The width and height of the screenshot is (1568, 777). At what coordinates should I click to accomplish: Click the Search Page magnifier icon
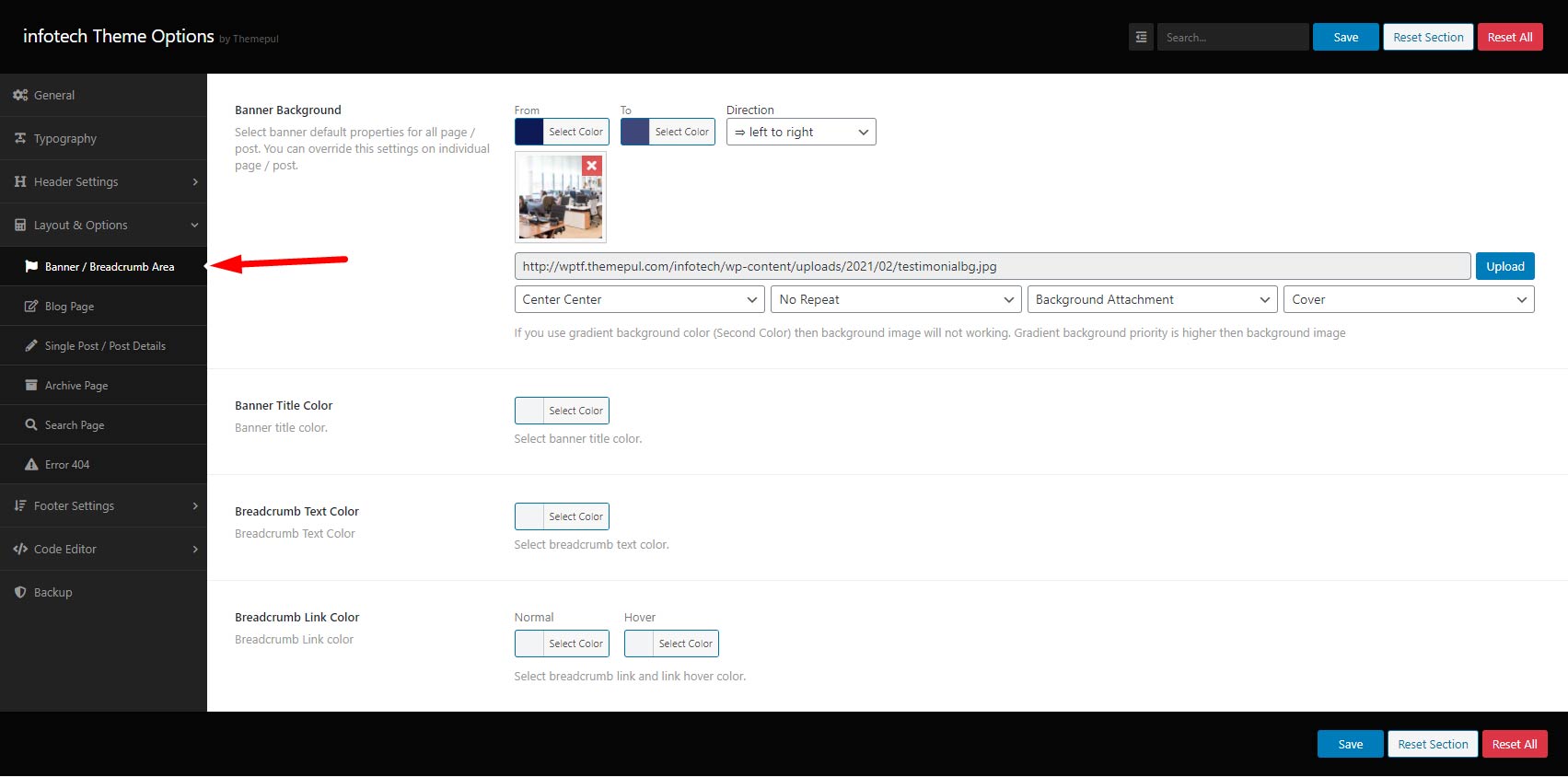click(x=31, y=424)
